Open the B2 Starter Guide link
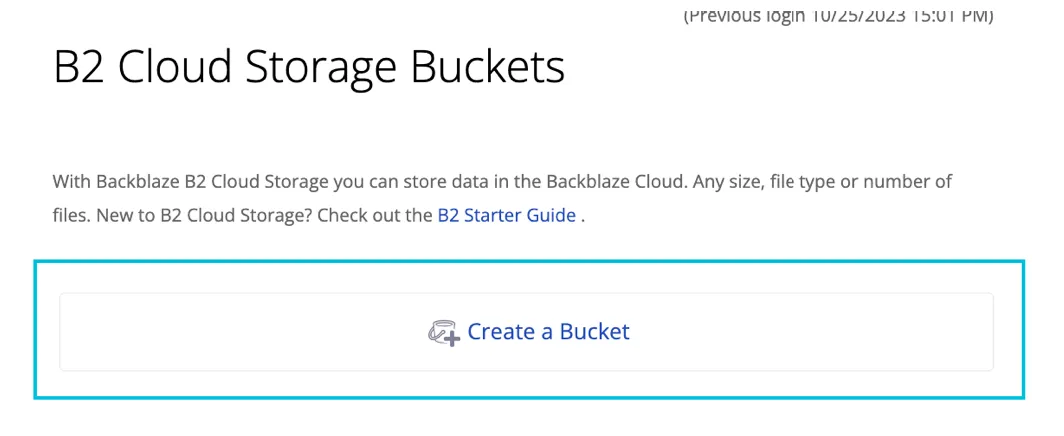This screenshot has height=436, width=1064. point(506,215)
